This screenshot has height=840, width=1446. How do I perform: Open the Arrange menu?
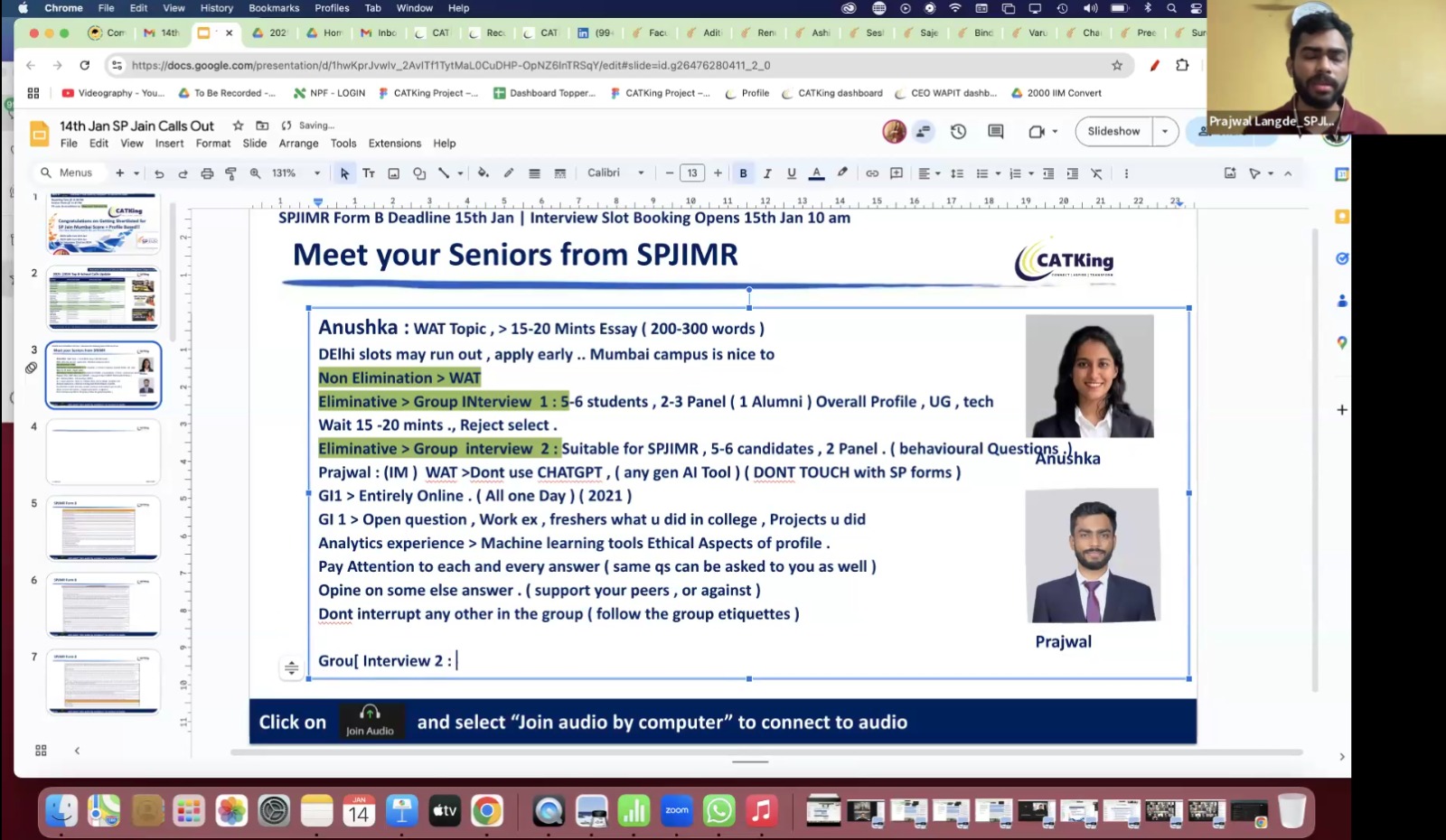point(298,144)
